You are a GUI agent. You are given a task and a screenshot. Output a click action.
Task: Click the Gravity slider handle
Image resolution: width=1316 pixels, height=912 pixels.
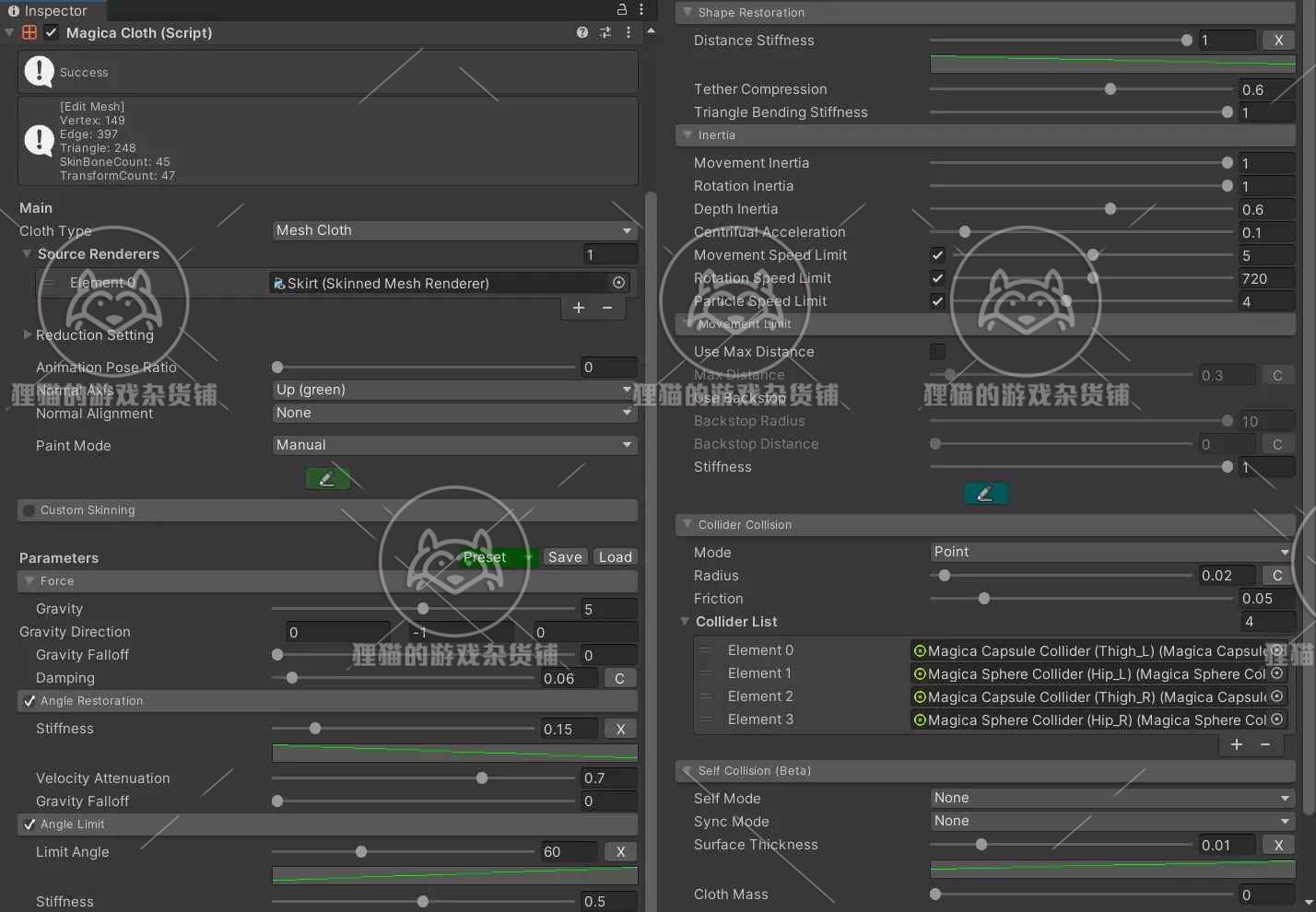click(x=423, y=608)
